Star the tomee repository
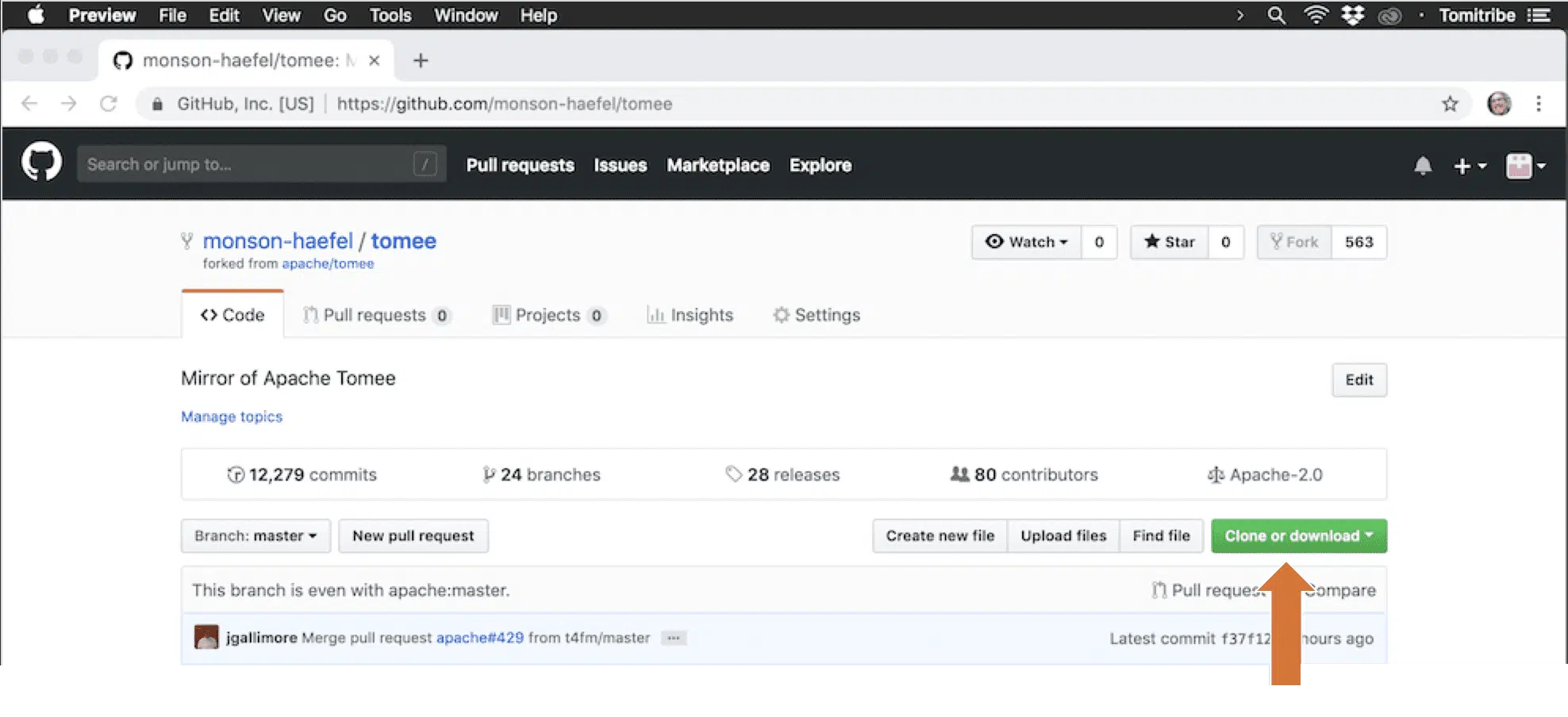The image size is (1568, 717). (1170, 242)
